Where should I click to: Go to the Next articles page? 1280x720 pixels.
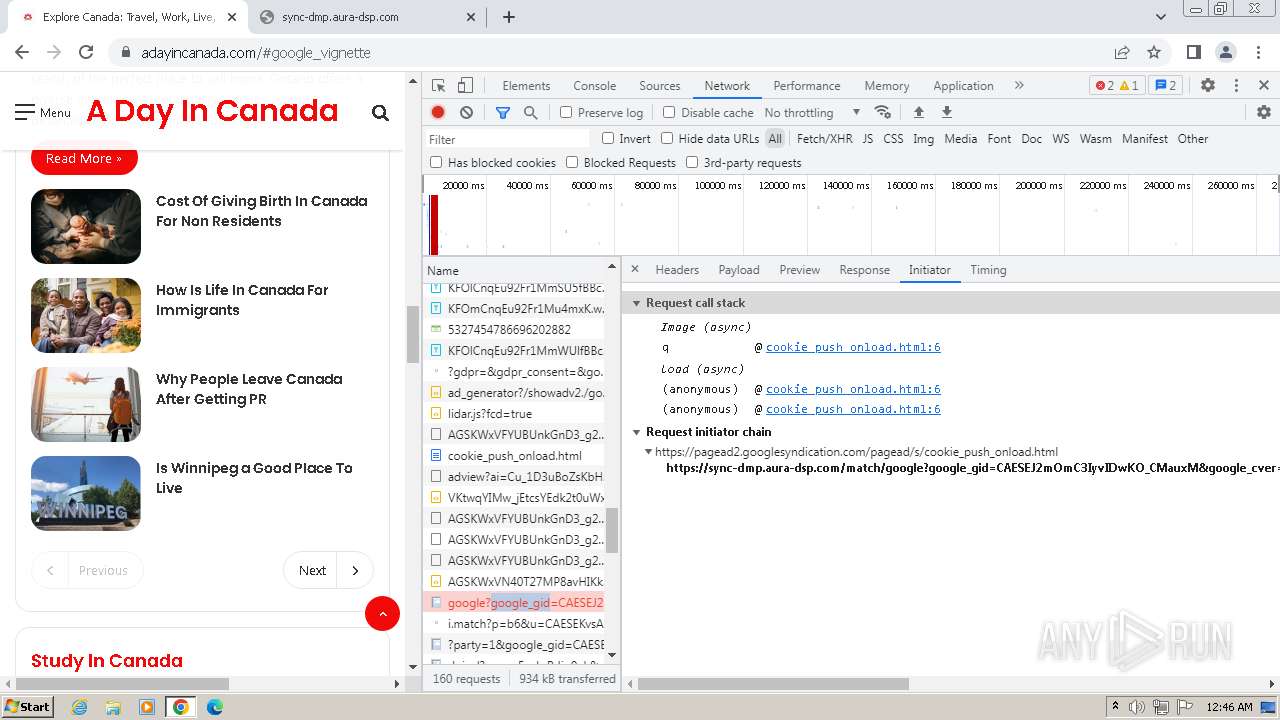pos(328,570)
